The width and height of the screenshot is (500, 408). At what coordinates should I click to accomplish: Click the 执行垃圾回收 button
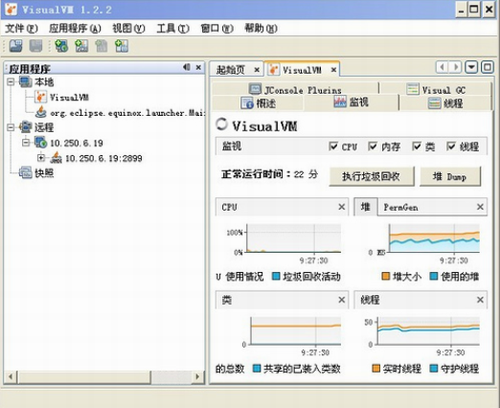click(371, 176)
